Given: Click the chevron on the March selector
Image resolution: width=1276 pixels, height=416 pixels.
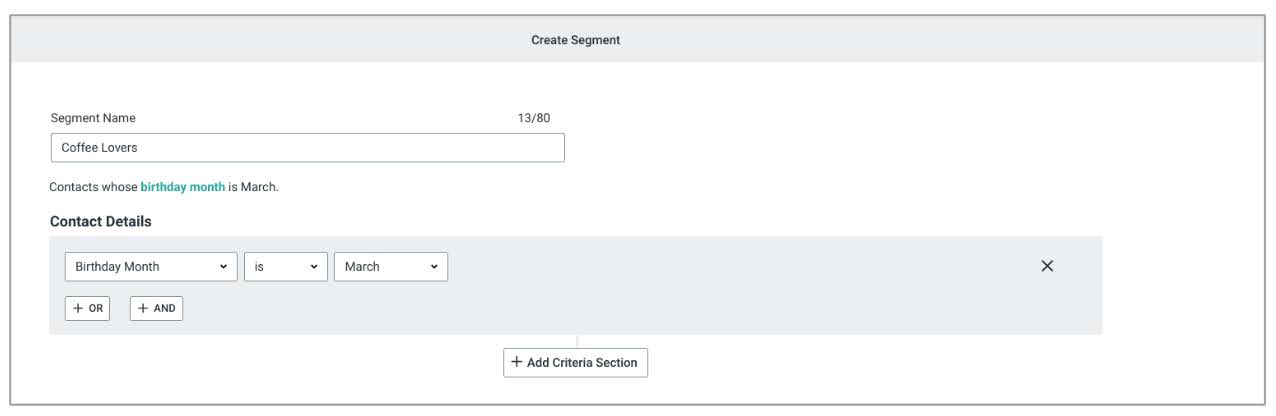Looking at the screenshot, I should pos(434,267).
